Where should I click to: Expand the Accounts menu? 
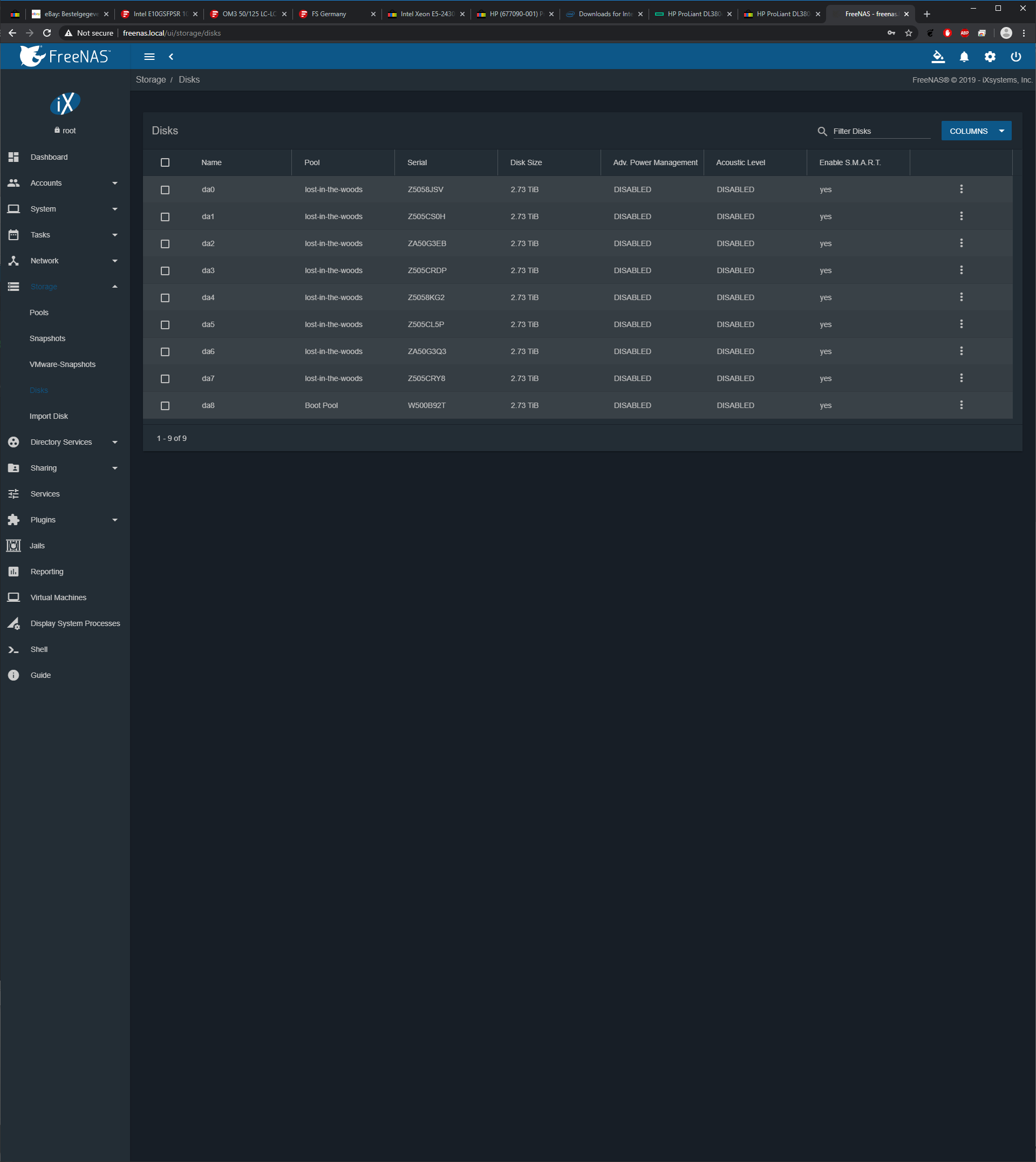(65, 183)
